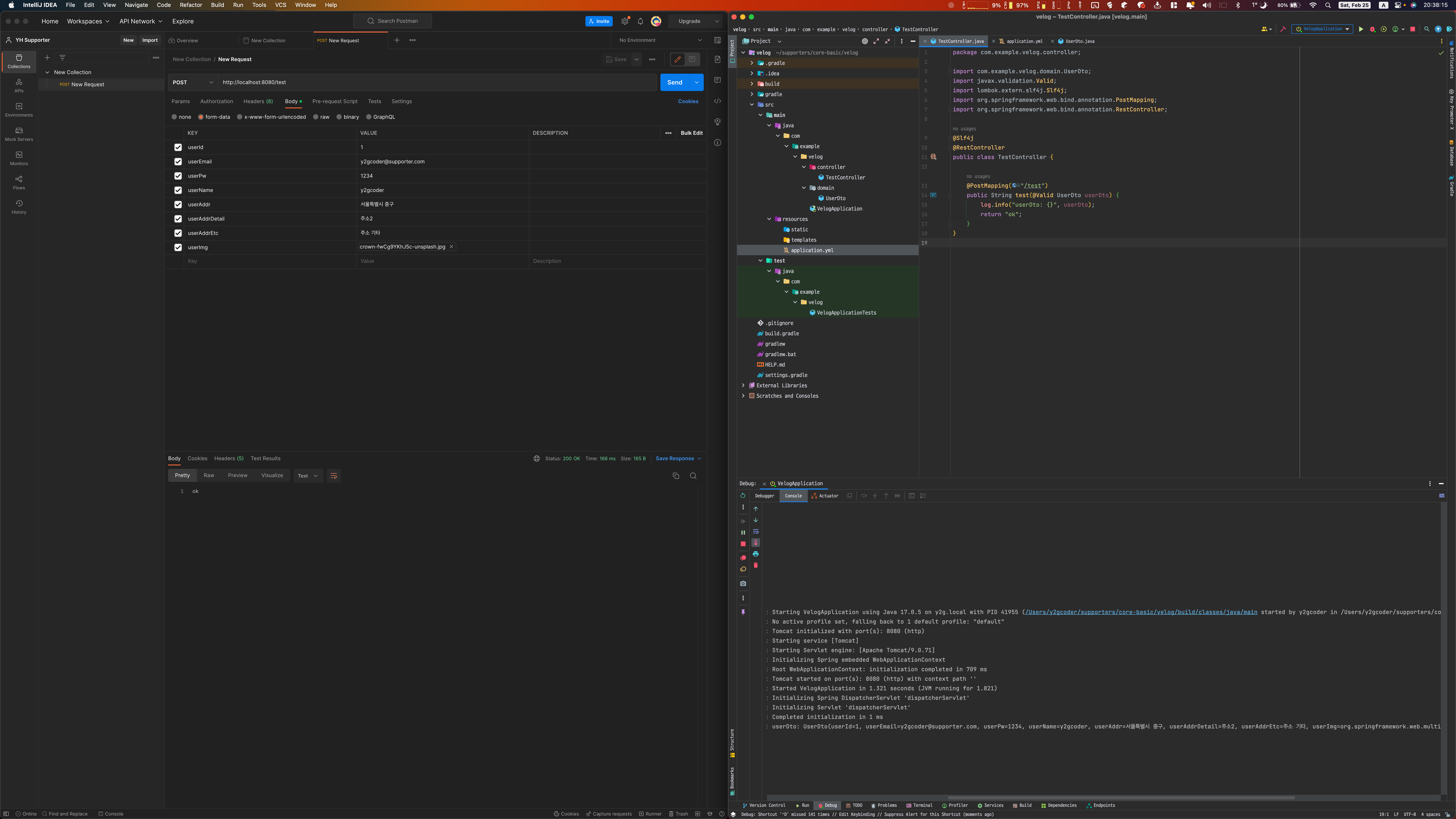Select the none body type
1456x819 pixels.
[x=181, y=117]
